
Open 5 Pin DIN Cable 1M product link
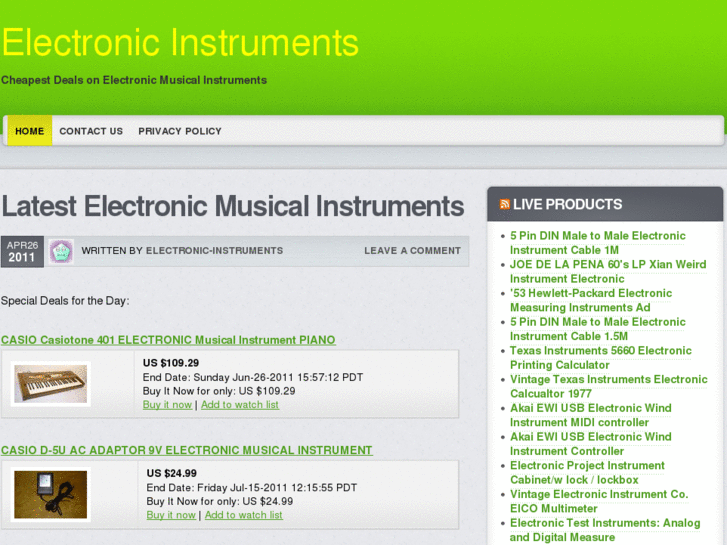coord(598,243)
